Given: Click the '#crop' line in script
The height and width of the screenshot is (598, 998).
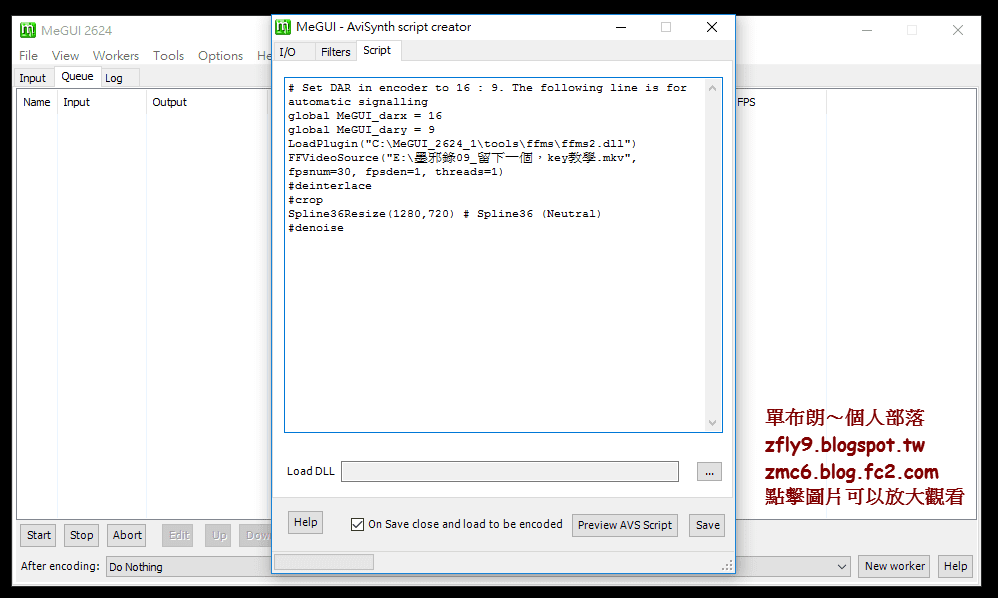Looking at the screenshot, I should [306, 200].
